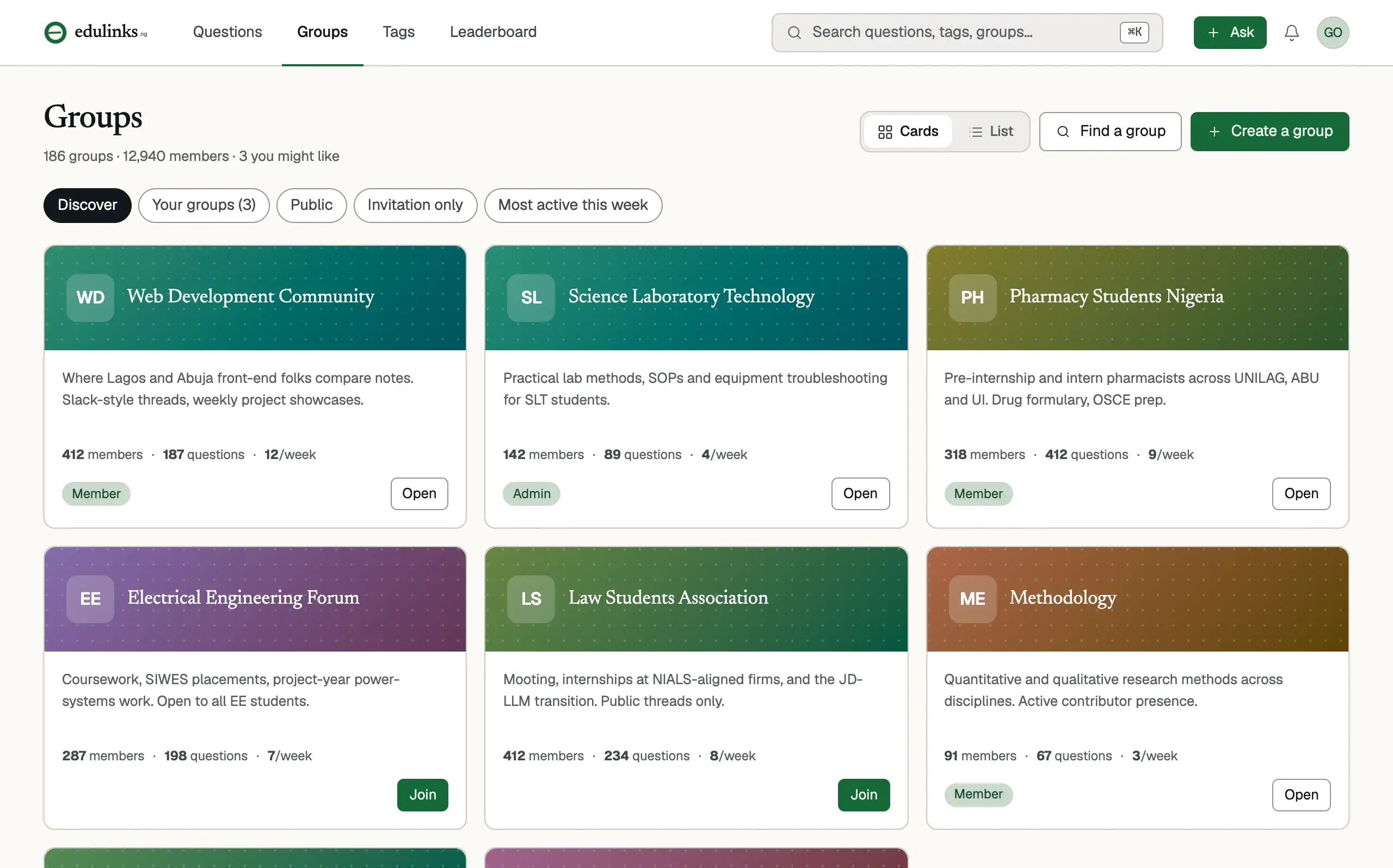The height and width of the screenshot is (868, 1393).
Task: Click Find a group button
Action: click(x=1110, y=132)
